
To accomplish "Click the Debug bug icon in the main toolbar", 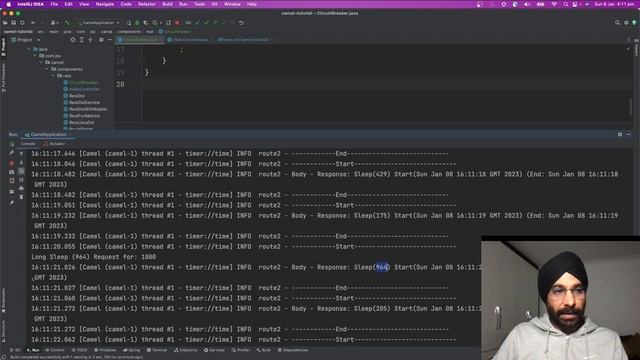I will 138,23.
